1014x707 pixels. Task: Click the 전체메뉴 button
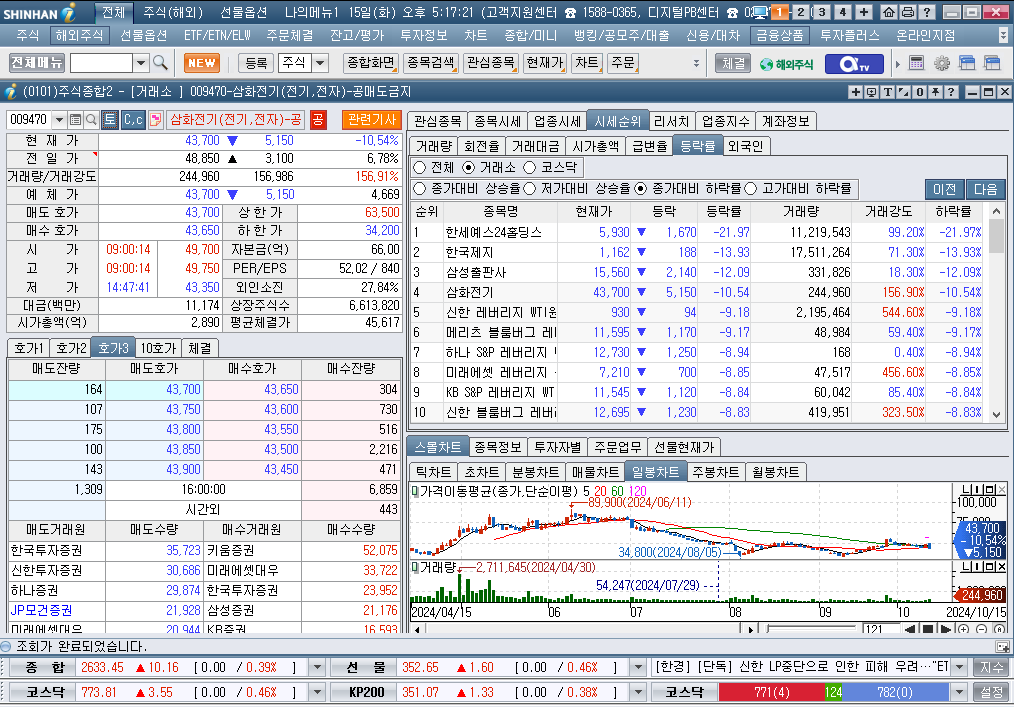pyautogui.click(x=37, y=63)
